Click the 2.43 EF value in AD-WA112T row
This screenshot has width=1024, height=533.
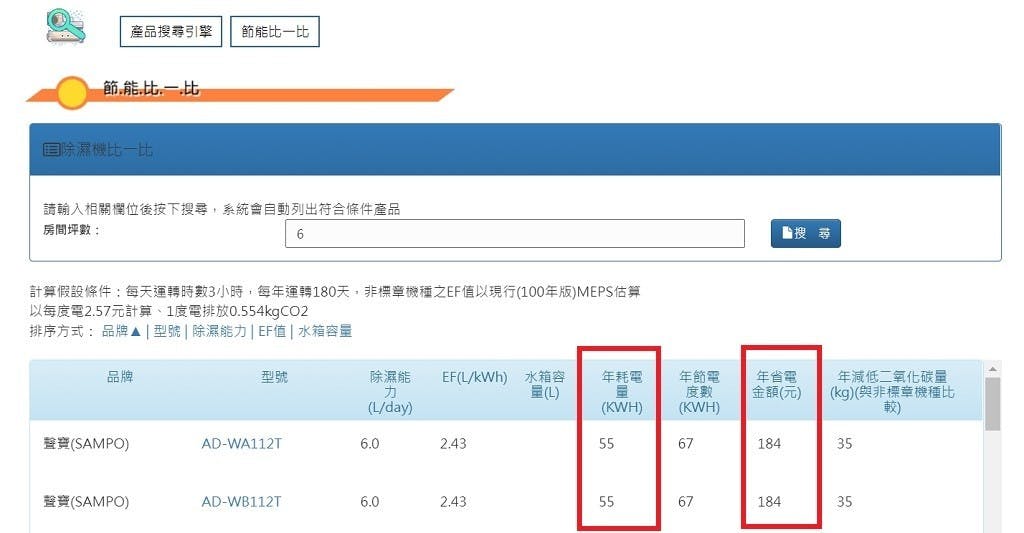pos(453,444)
